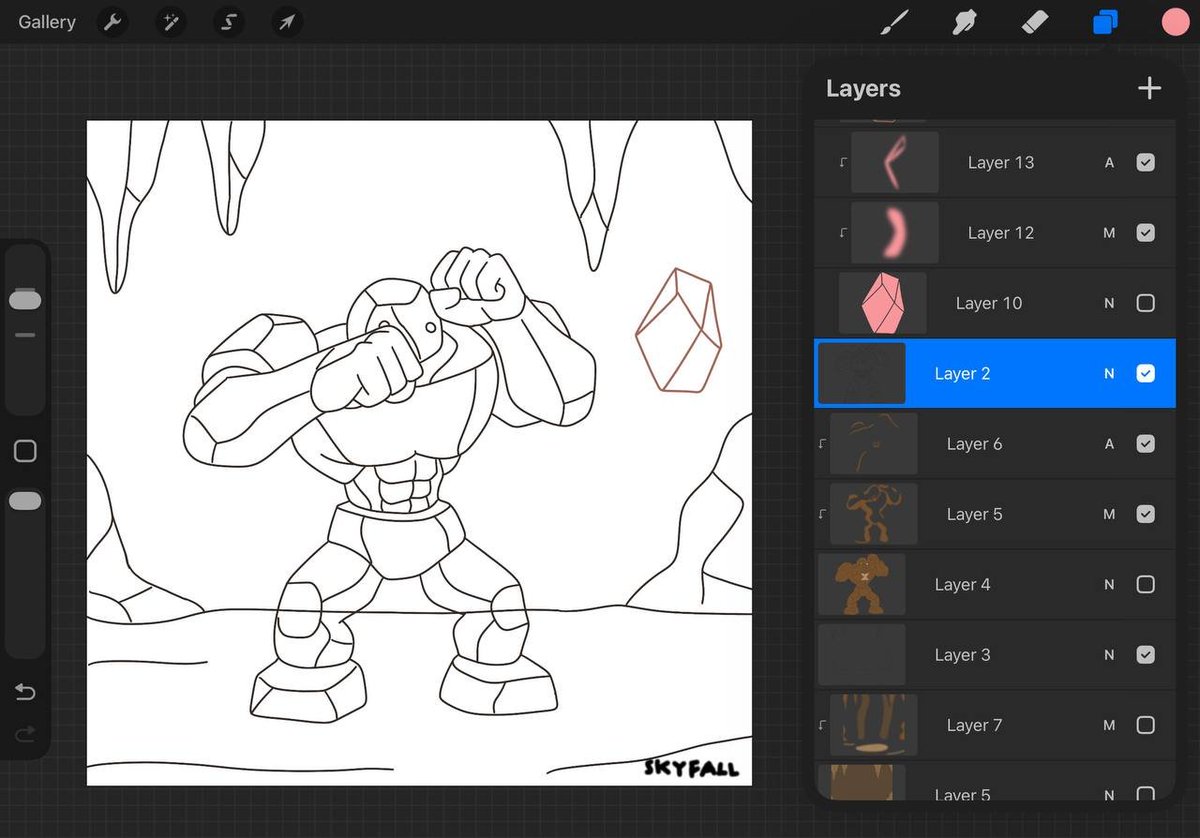The width and height of the screenshot is (1200, 838).
Task: Show Layer 7 using its checkbox
Action: pyautogui.click(x=1146, y=725)
